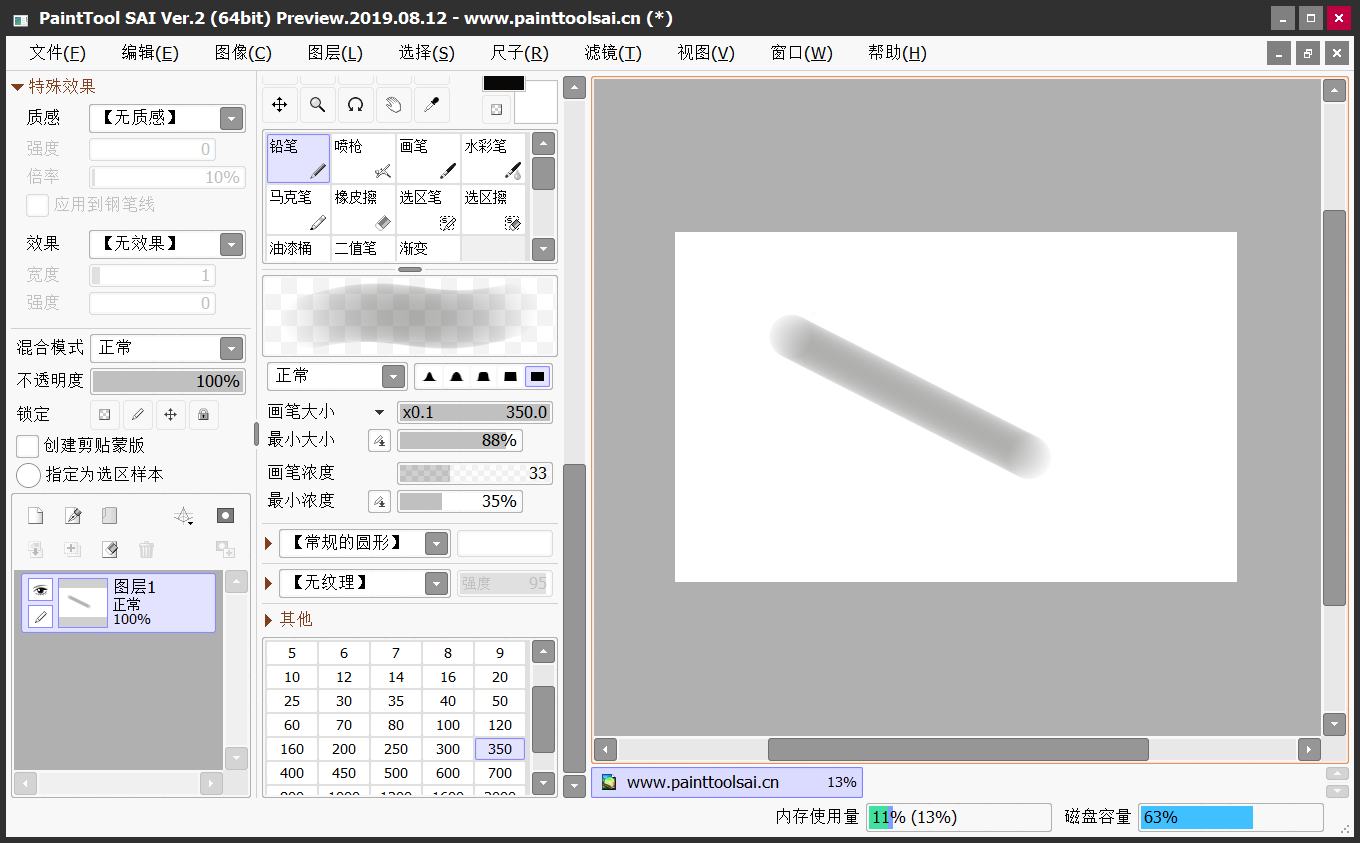Adjust the 画笔浓度 density slider

pos(475,473)
